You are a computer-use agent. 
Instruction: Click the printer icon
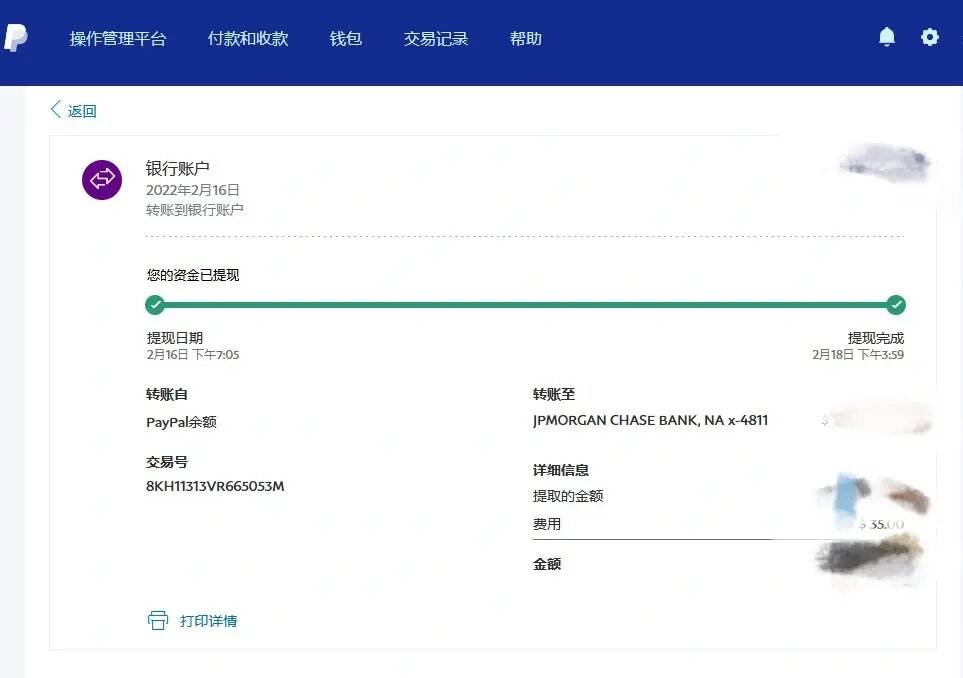click(158, 620)
